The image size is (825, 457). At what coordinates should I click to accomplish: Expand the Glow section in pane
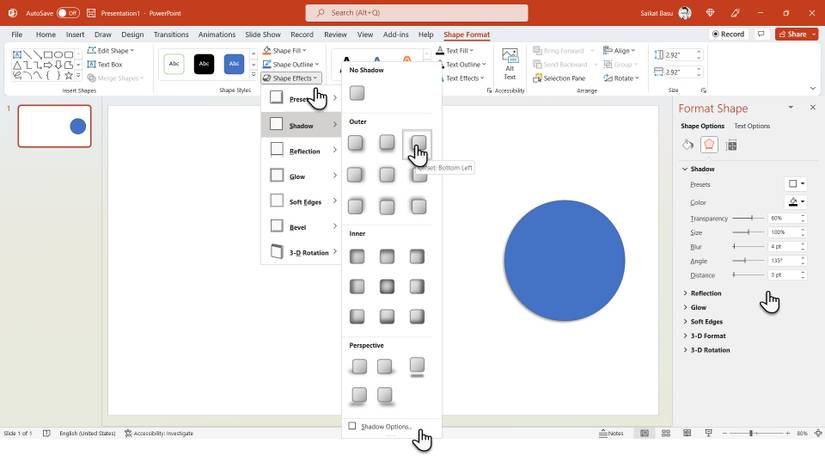pos(695,307)
